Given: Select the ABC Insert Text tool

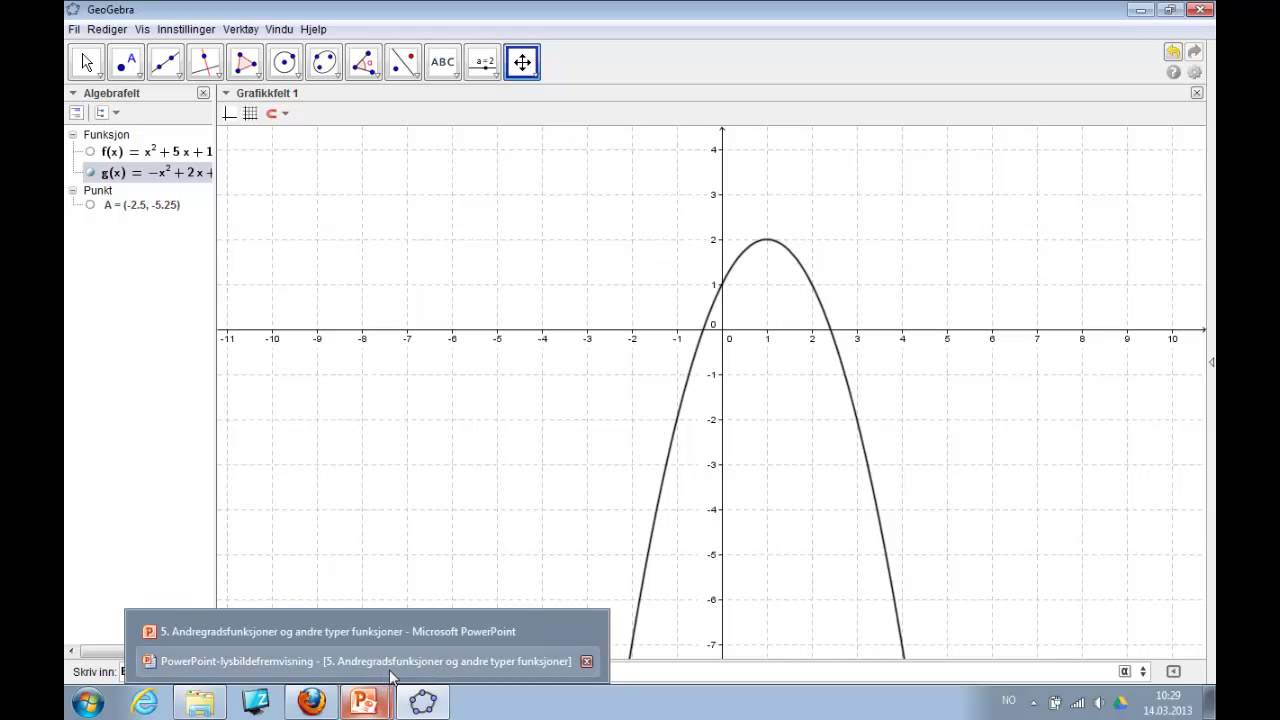Looking at the screenshot, I should (443, 62).
